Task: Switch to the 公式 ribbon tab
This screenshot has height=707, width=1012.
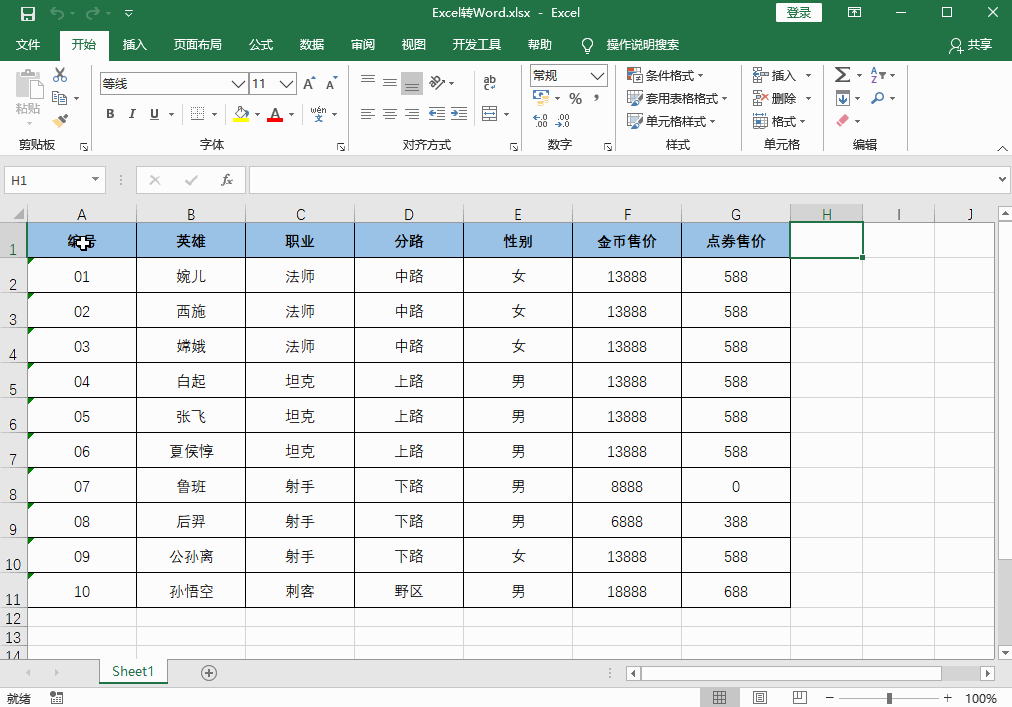Action: [x=261, y=45]
